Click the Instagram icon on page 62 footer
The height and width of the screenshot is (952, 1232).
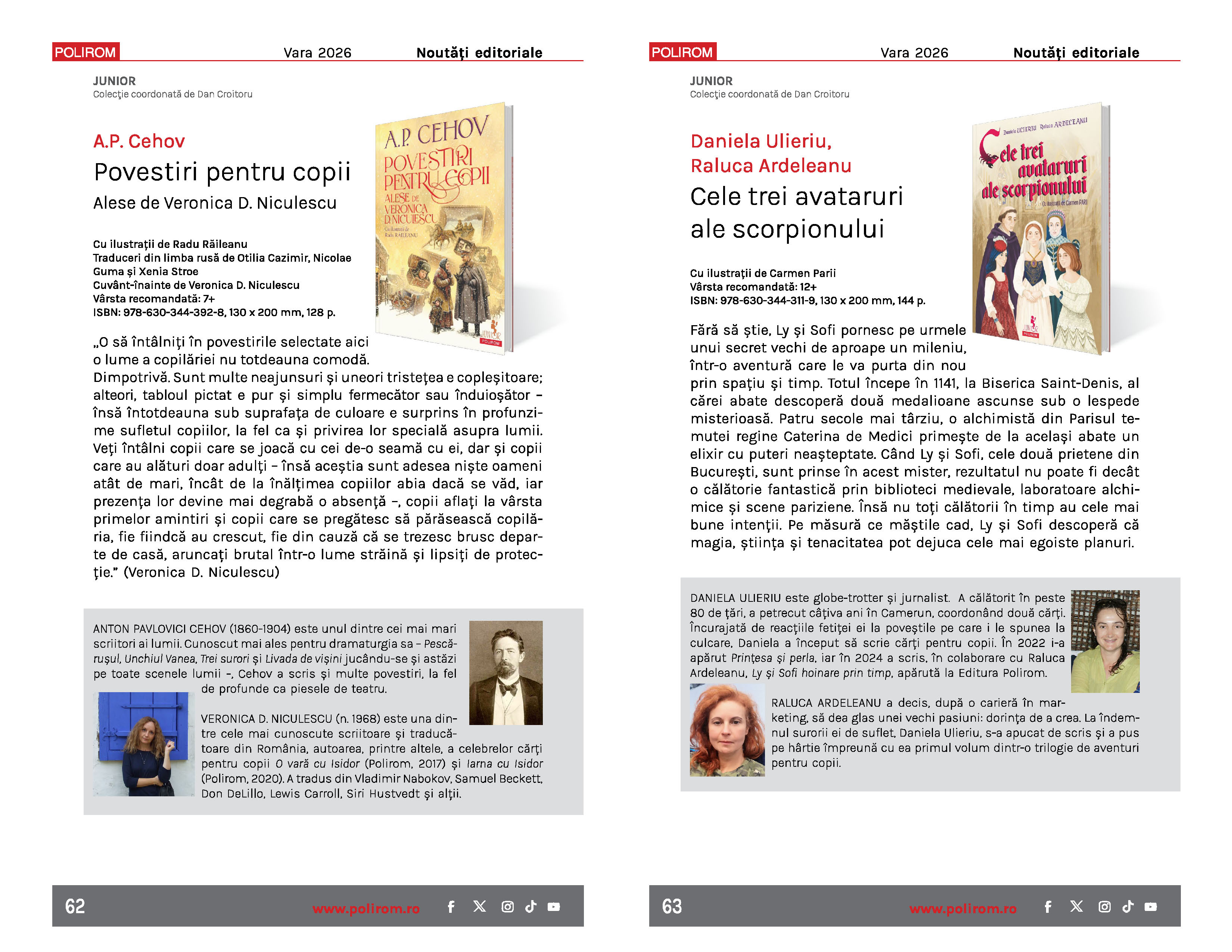pos(508,906)
